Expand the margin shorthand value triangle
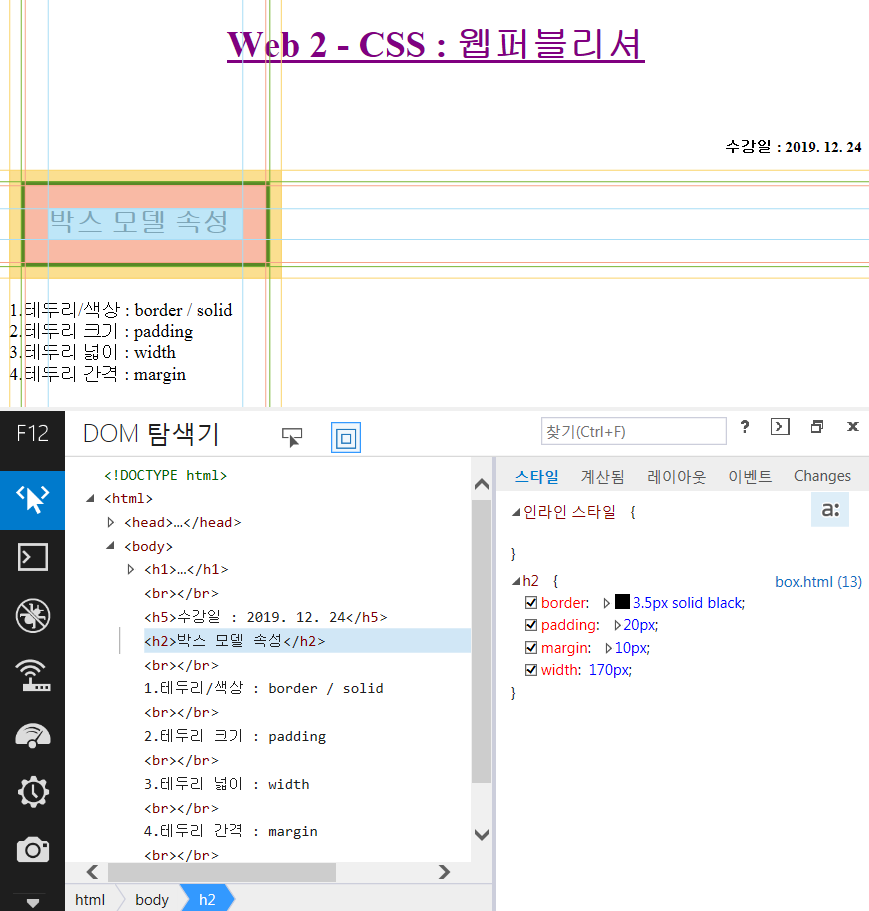This screenshot has height=911, width=869. [608, 648]
